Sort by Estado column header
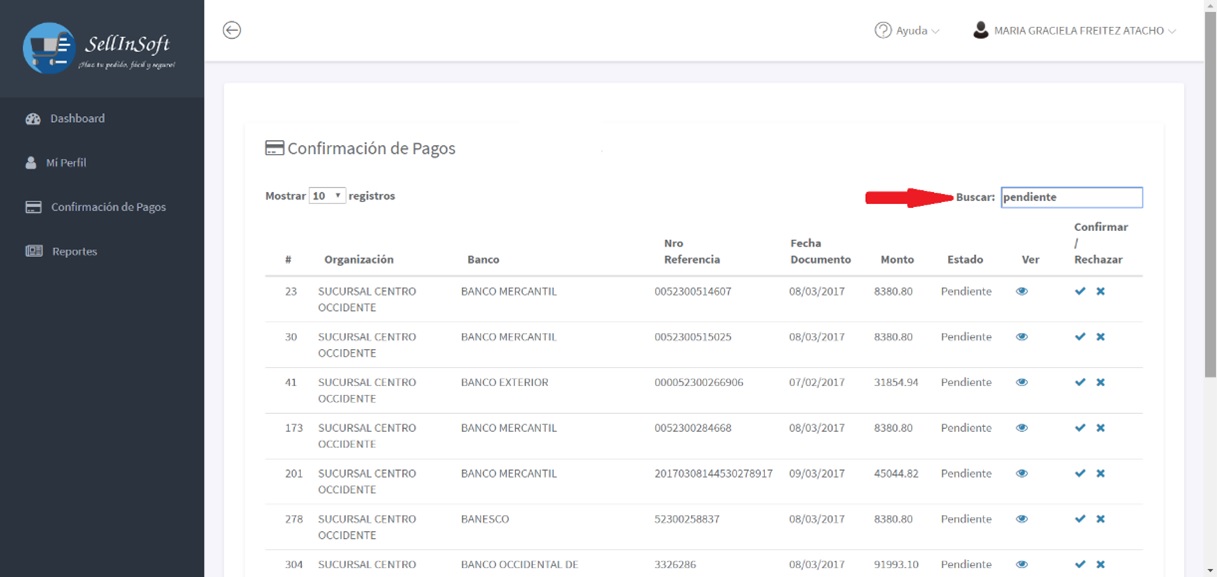This screenshot has width=1217, height=577. pyautogui.click(x=965, y=259)
